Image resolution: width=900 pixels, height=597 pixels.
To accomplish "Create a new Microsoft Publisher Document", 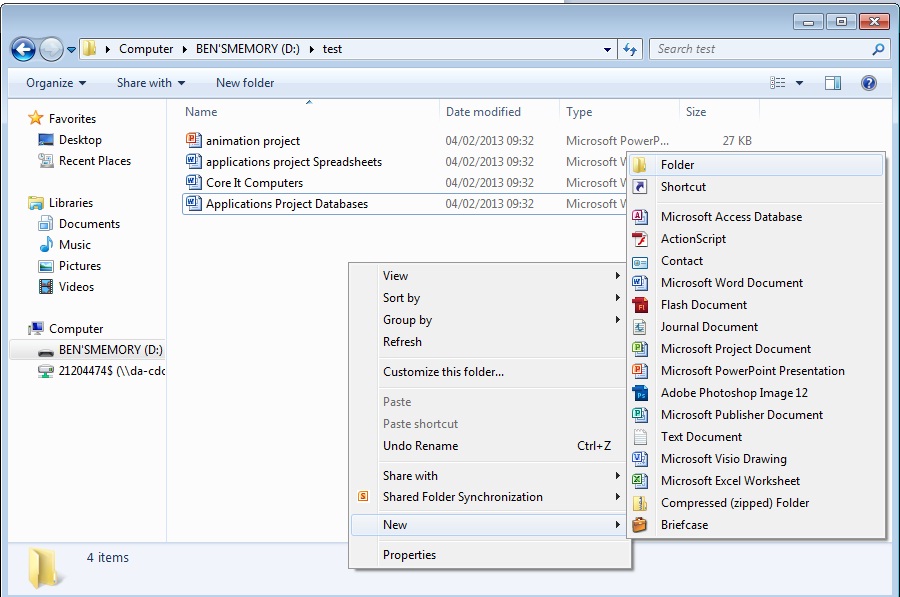I will coord(740,414).
